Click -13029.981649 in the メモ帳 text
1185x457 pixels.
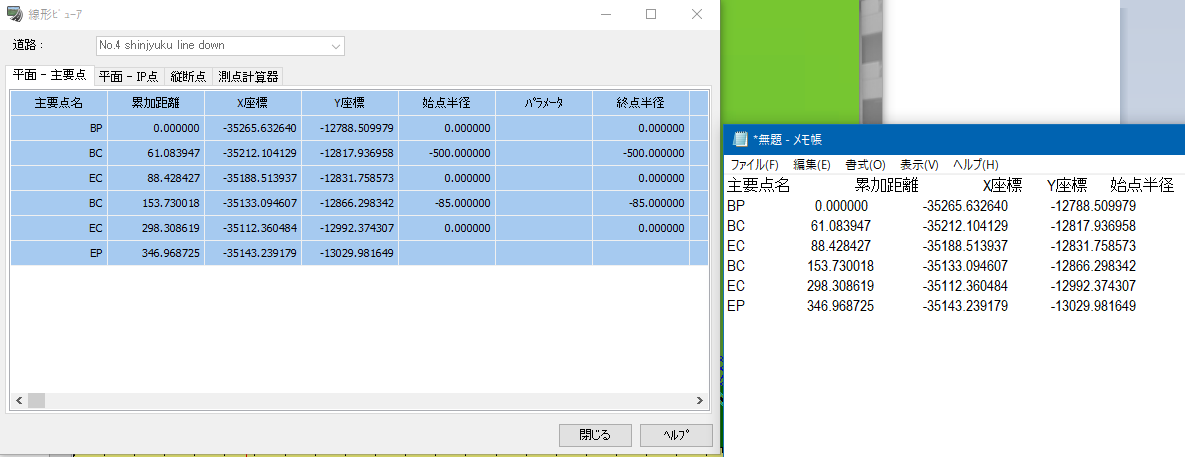point(1093,306)
